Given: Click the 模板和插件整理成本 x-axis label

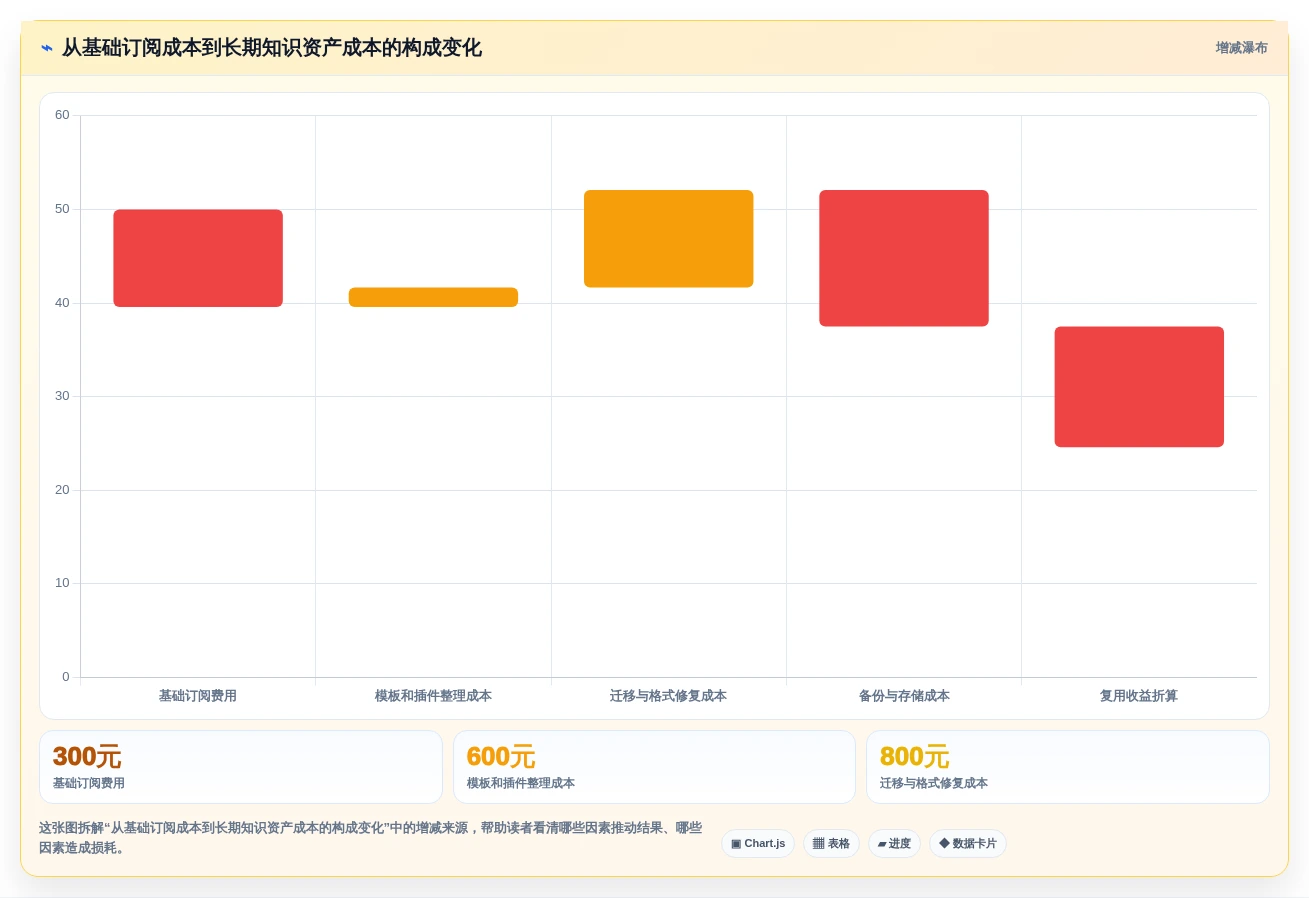Looking at the screenshot, I should click(x=433, y=696).
